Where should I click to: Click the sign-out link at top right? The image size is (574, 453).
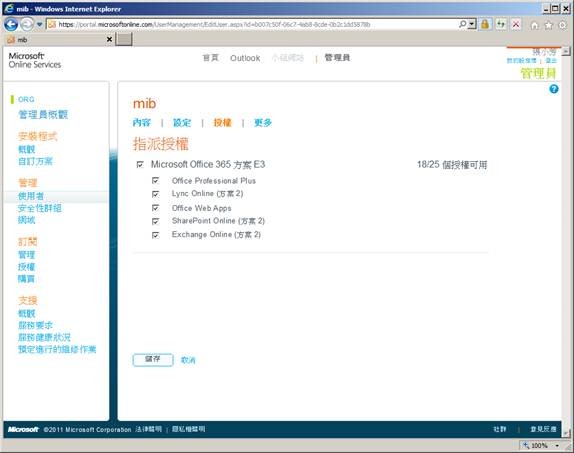coord(551,60)
